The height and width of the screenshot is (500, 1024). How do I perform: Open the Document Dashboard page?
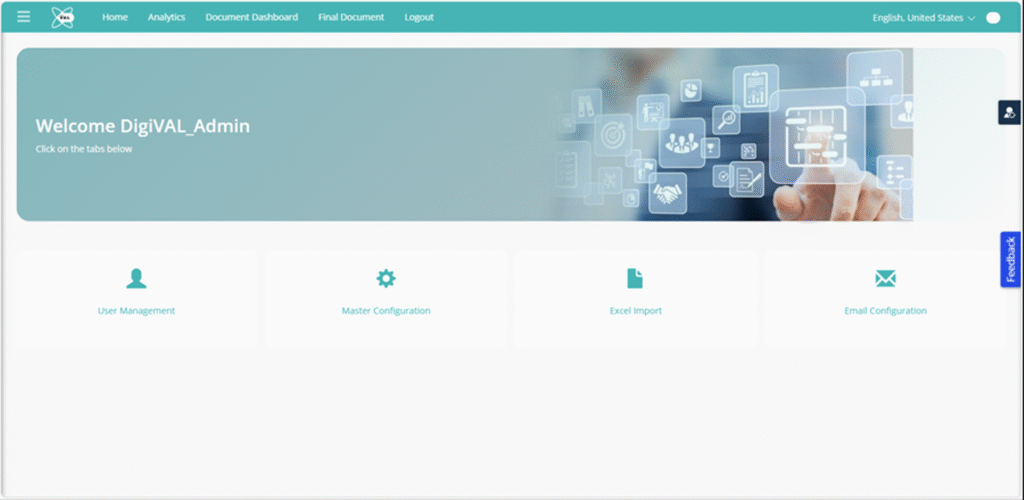tap(251, 17)
